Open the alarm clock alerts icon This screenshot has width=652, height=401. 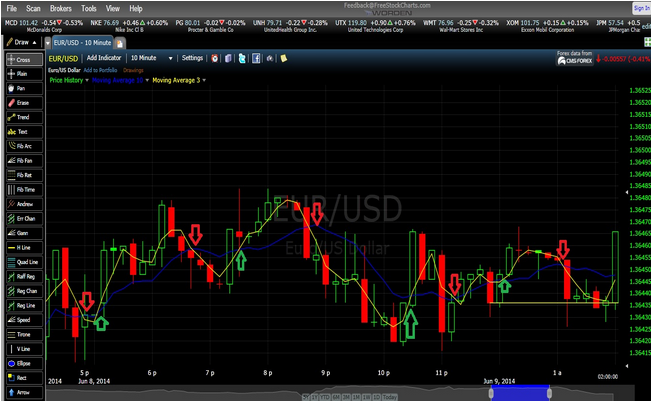pyautogui.click(x=215, y=58)
